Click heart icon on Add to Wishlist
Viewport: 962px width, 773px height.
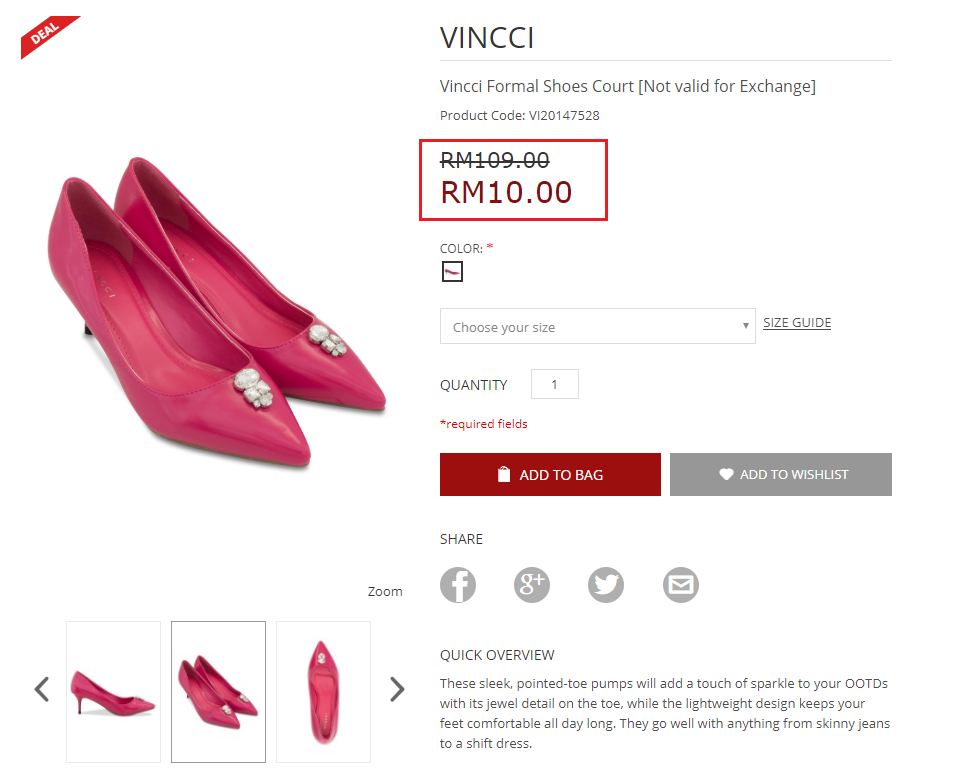pyautogui.click(x=726, y=475)
